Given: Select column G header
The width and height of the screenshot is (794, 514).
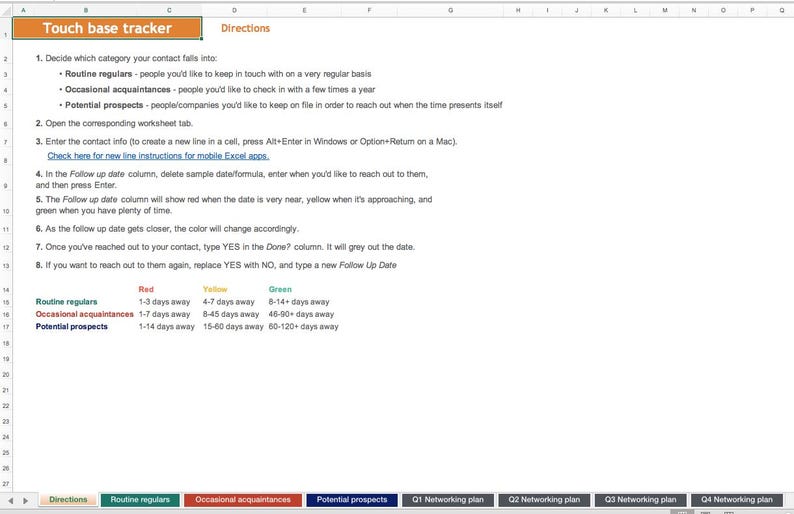Looking at the screenshot, I should pos(450,10).
